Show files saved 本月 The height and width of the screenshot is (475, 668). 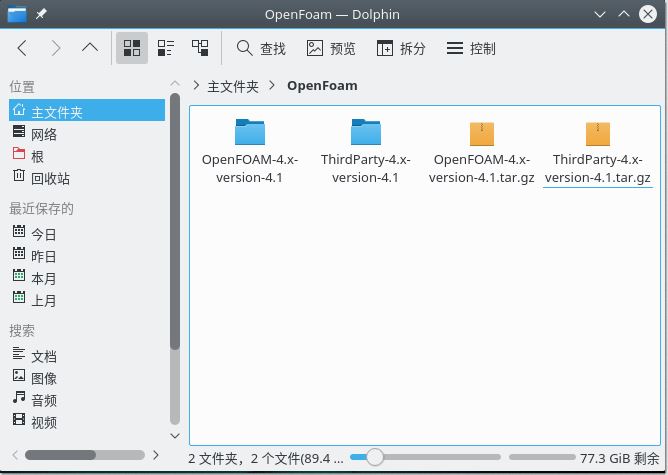(x=87, y=278)
